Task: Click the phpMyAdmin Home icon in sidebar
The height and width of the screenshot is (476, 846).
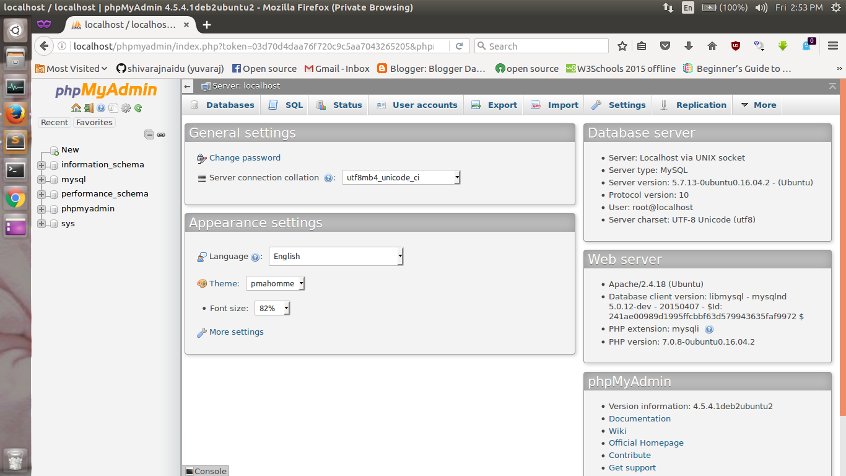Action: click(x=76, y=108)
